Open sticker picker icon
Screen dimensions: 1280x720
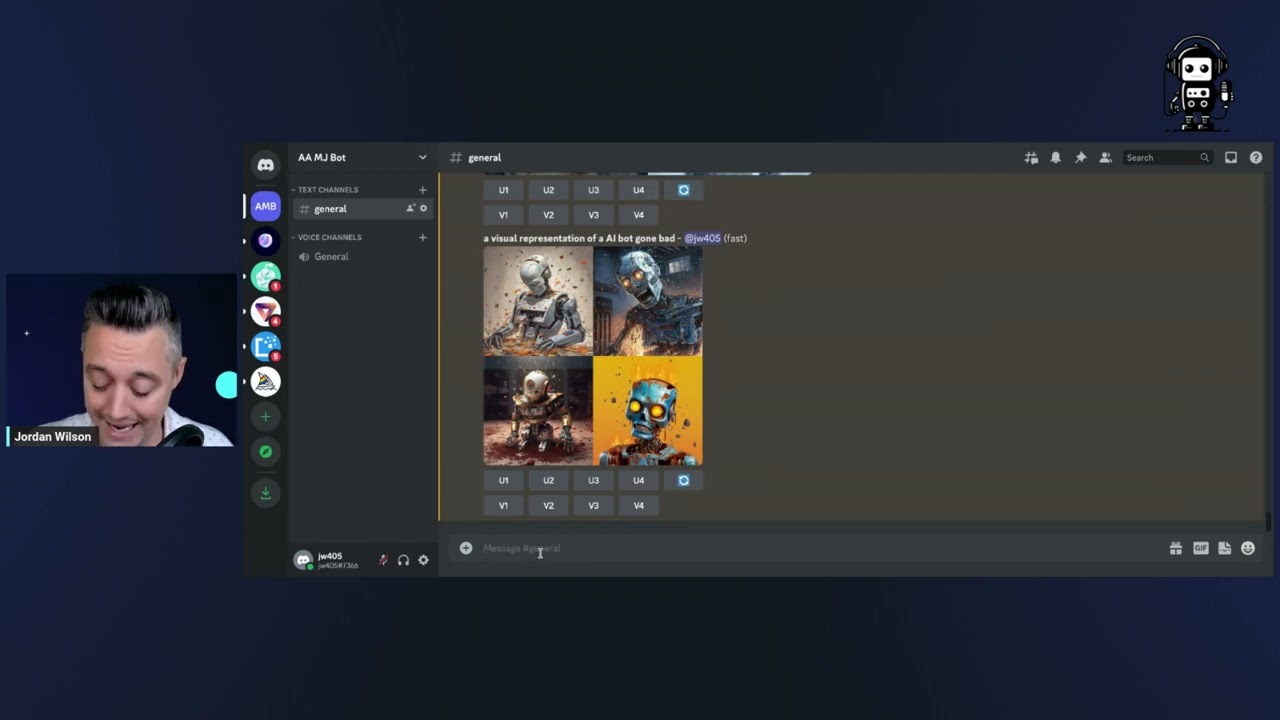(1224, 548)
